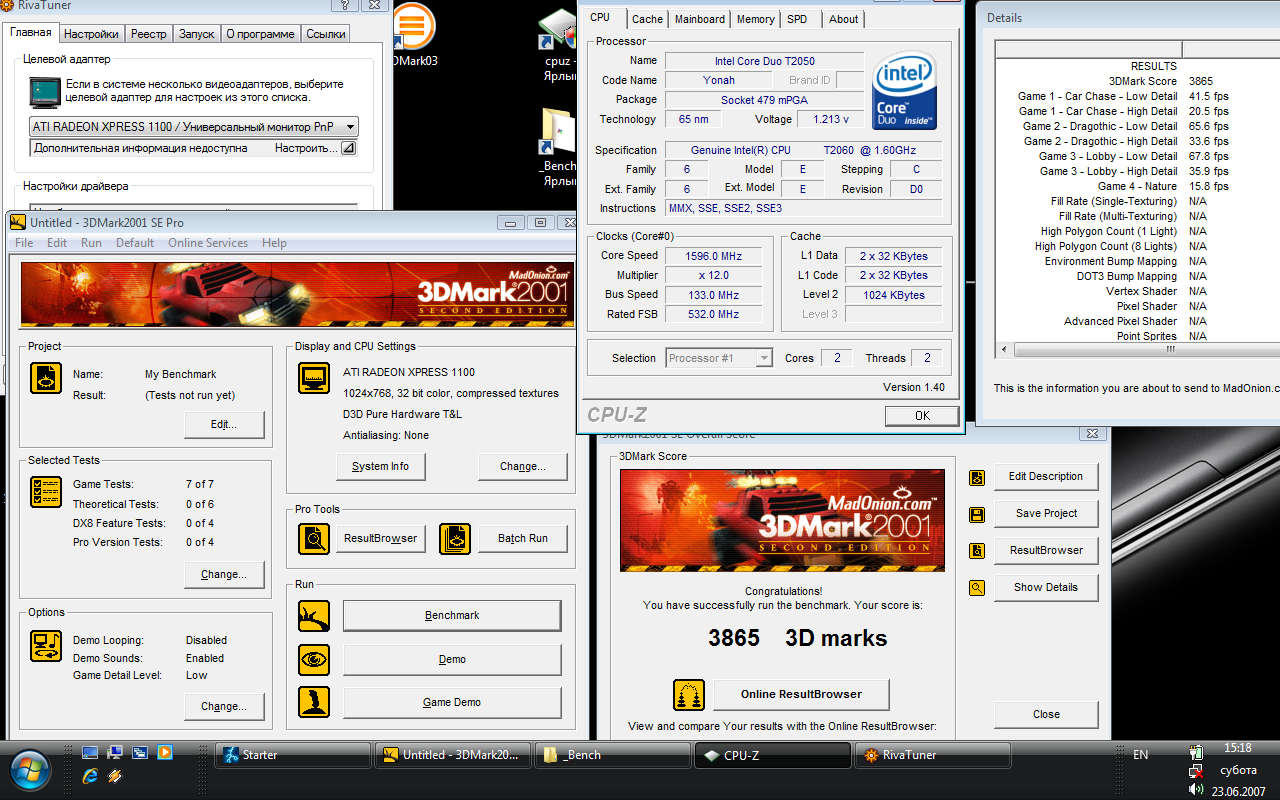1280x800 pixels.
Task: Open the Help menu in 3DMark2001
Action: (x=274, y=243)
